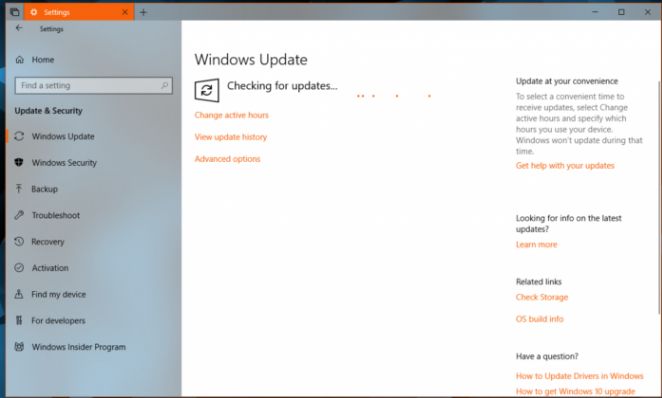Click the Windows Update page heading
Screen dimensions: 662x398
pos(251,60)
